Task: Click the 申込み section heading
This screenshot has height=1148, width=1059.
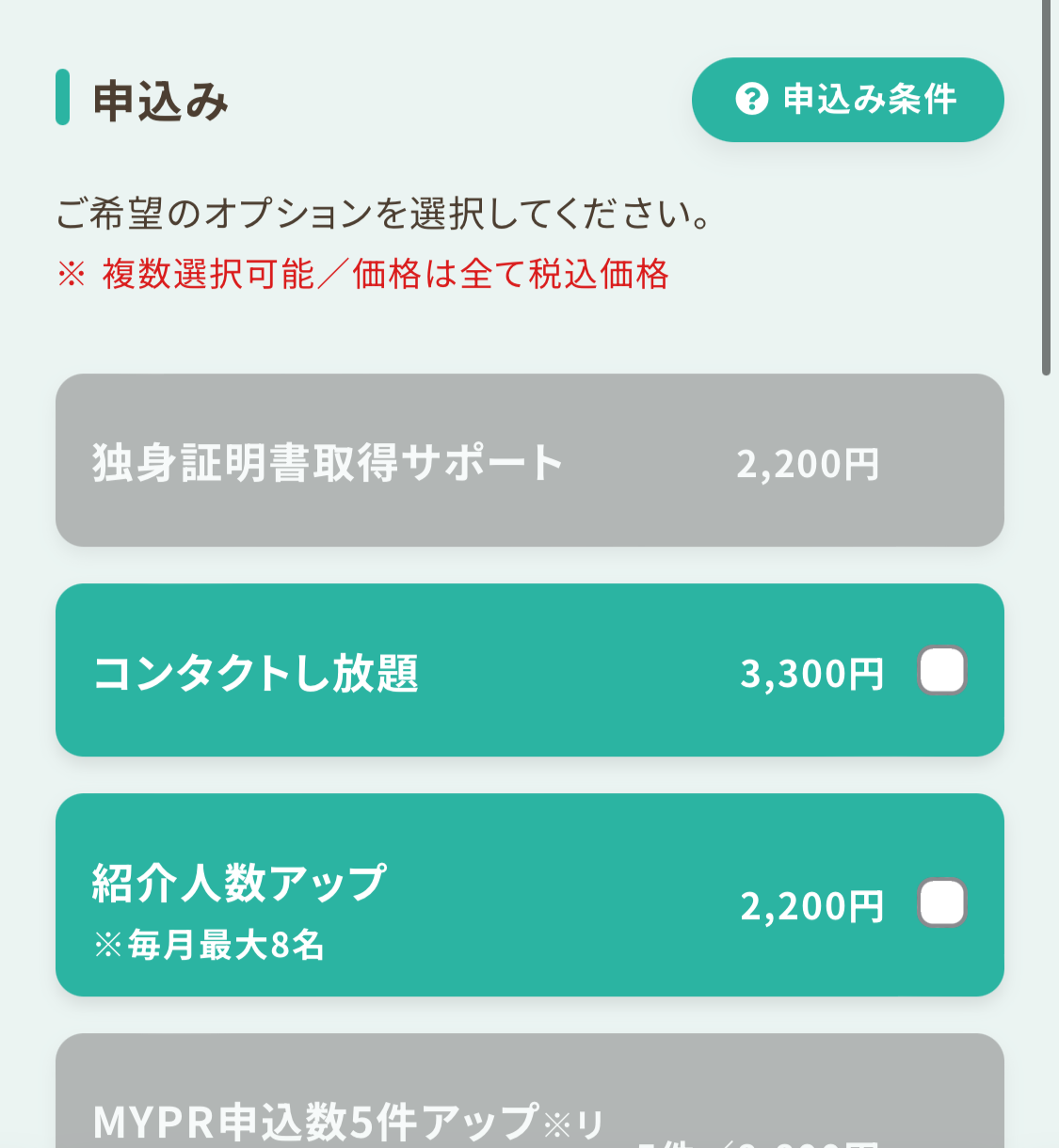Action: pos(161,100)
